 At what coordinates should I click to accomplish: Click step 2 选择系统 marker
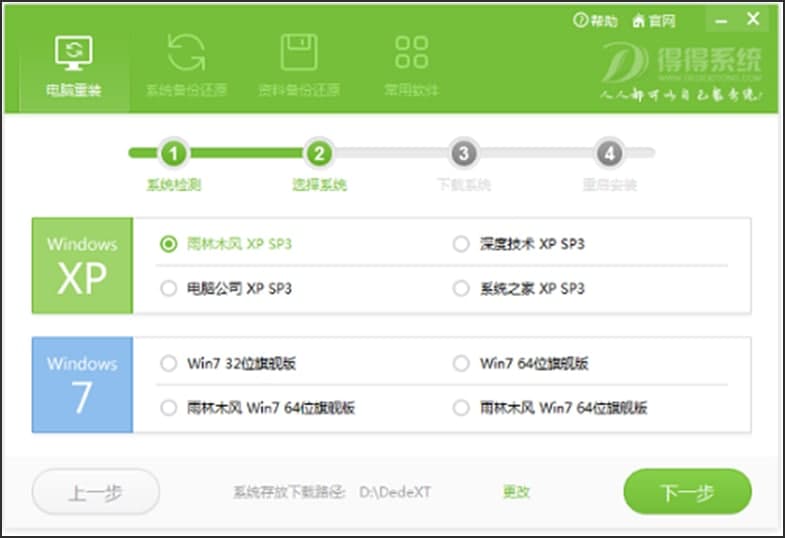tap(319, 154)
